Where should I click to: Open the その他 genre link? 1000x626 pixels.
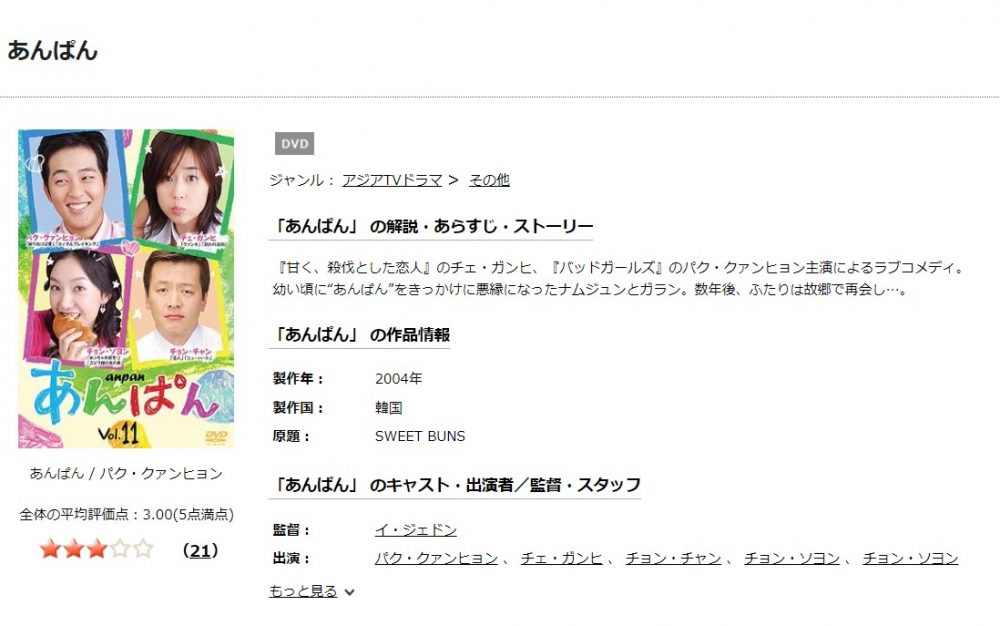tap(489, 180)
